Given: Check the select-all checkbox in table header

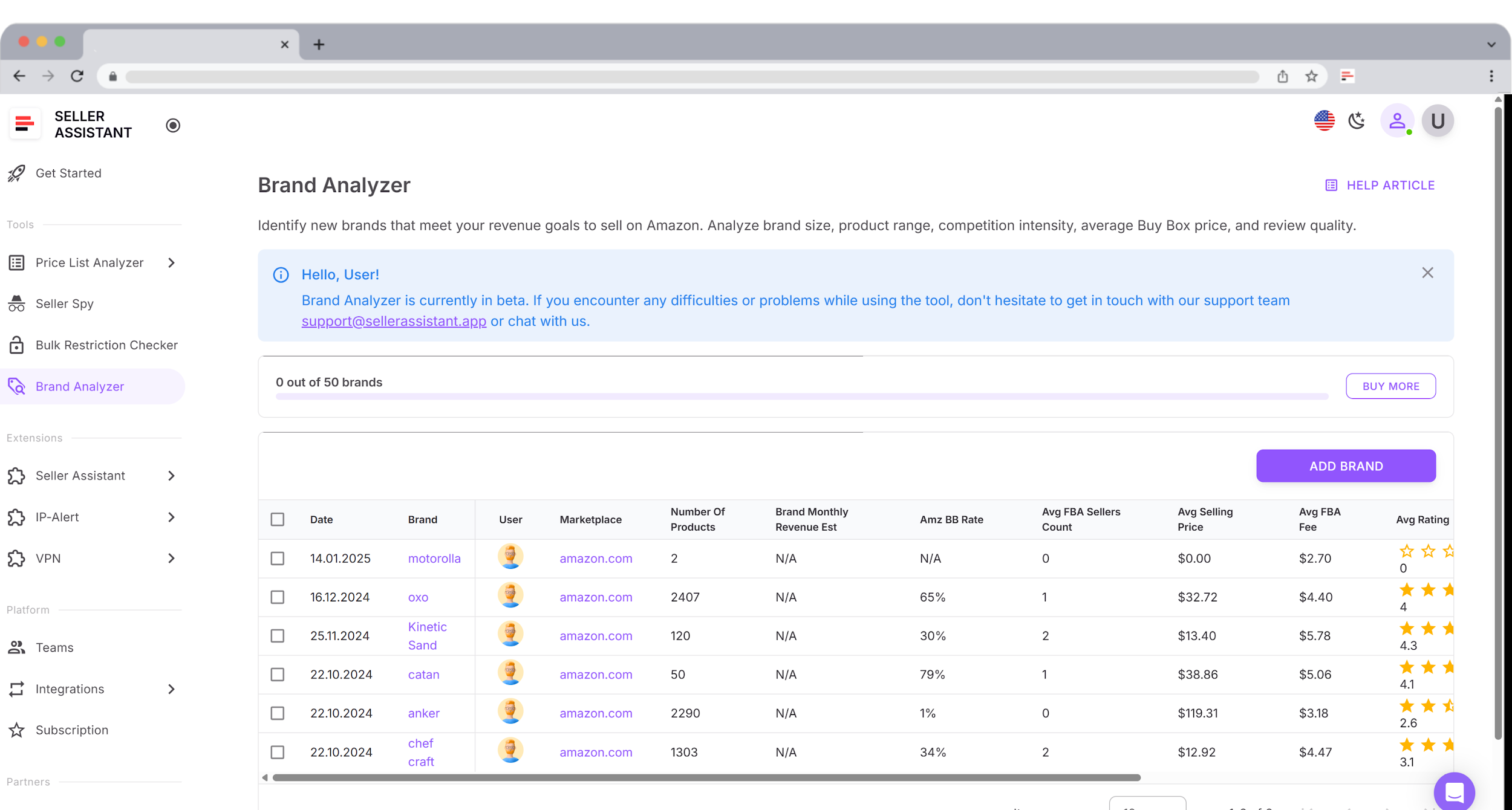Looking at the screenshot, I should [x=278, y=519].
